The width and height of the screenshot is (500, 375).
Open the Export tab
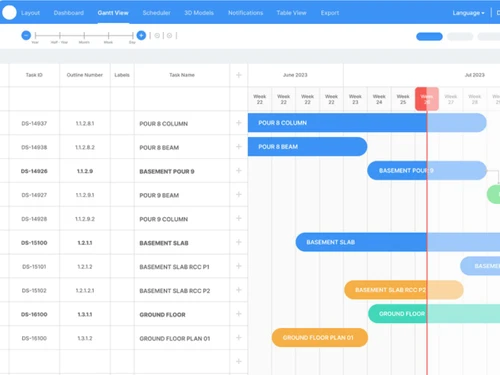click(x=330, y=13)
